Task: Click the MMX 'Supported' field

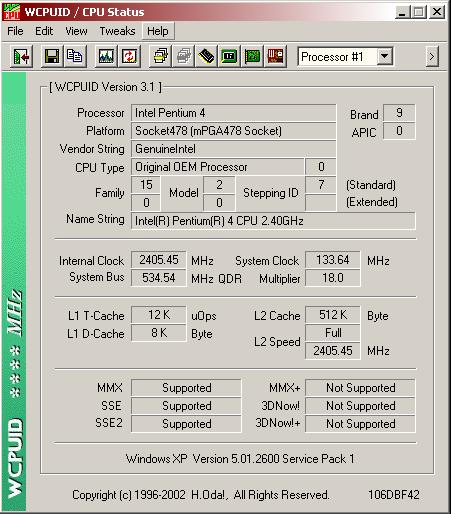Action: tap(186, 388)
